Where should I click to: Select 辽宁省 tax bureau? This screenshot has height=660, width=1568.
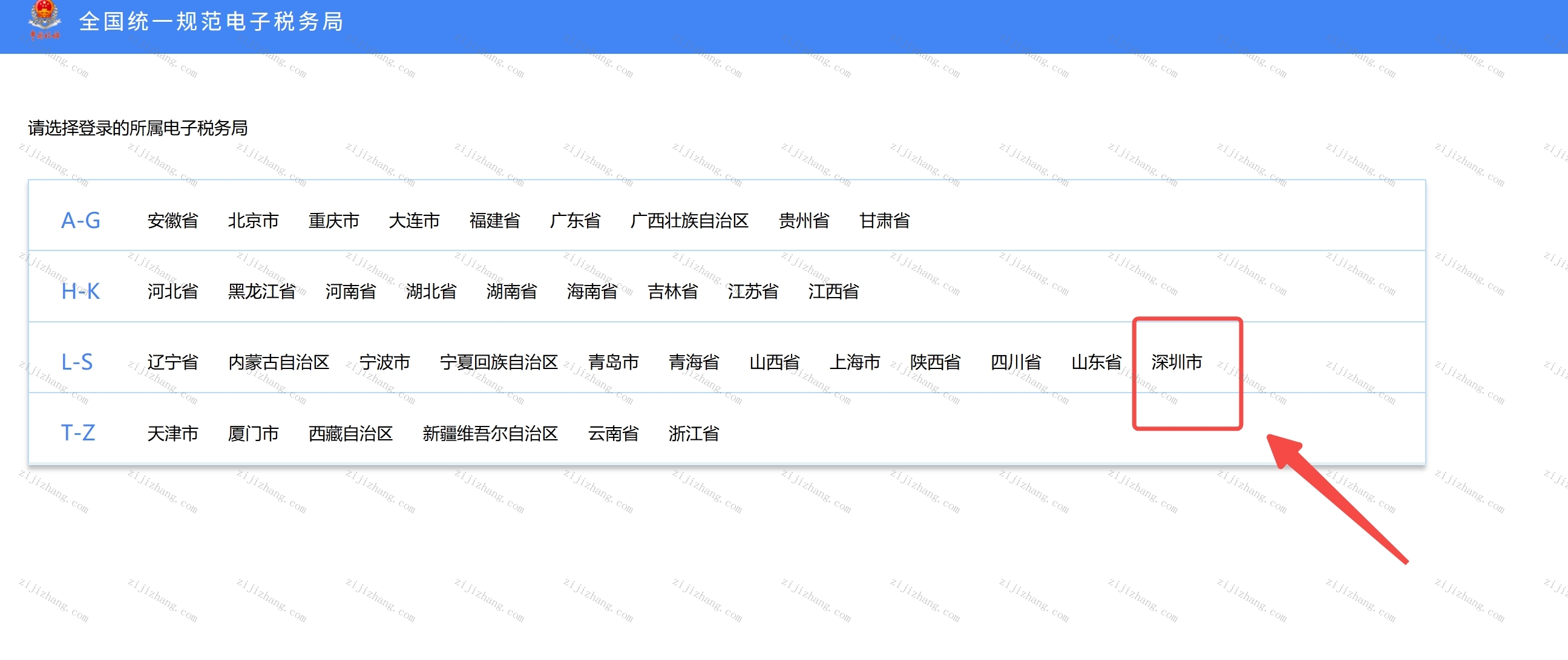point(173,362)
